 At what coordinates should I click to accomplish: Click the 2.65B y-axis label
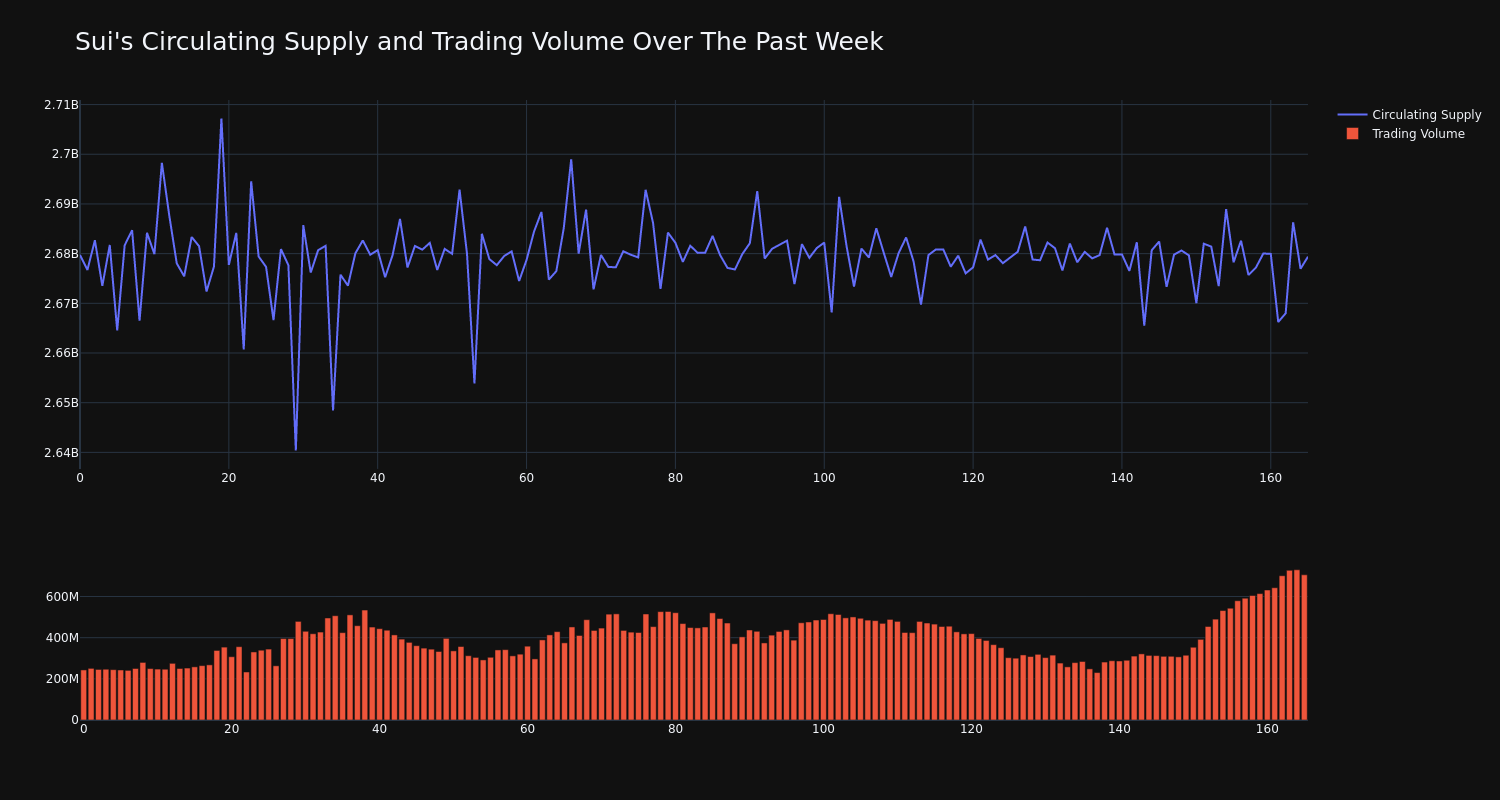(x=61, y=403)
